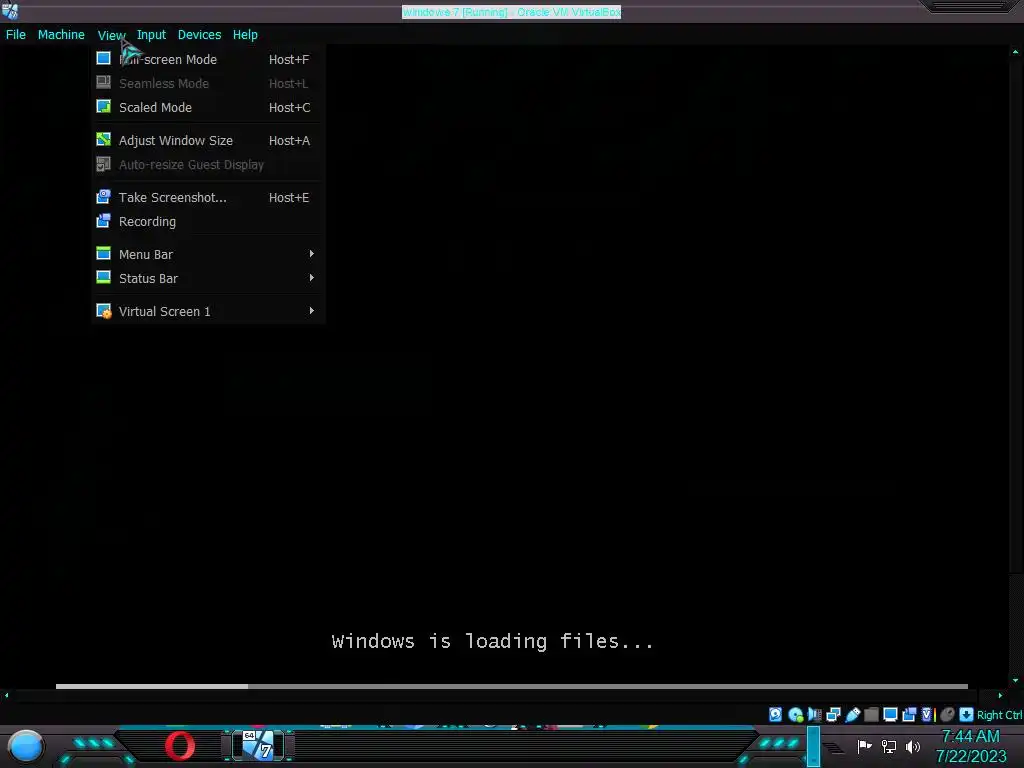Click the horizontal scrollbar left arrow
Screen dimensions: 1024x768
click(x=7, y=696)
